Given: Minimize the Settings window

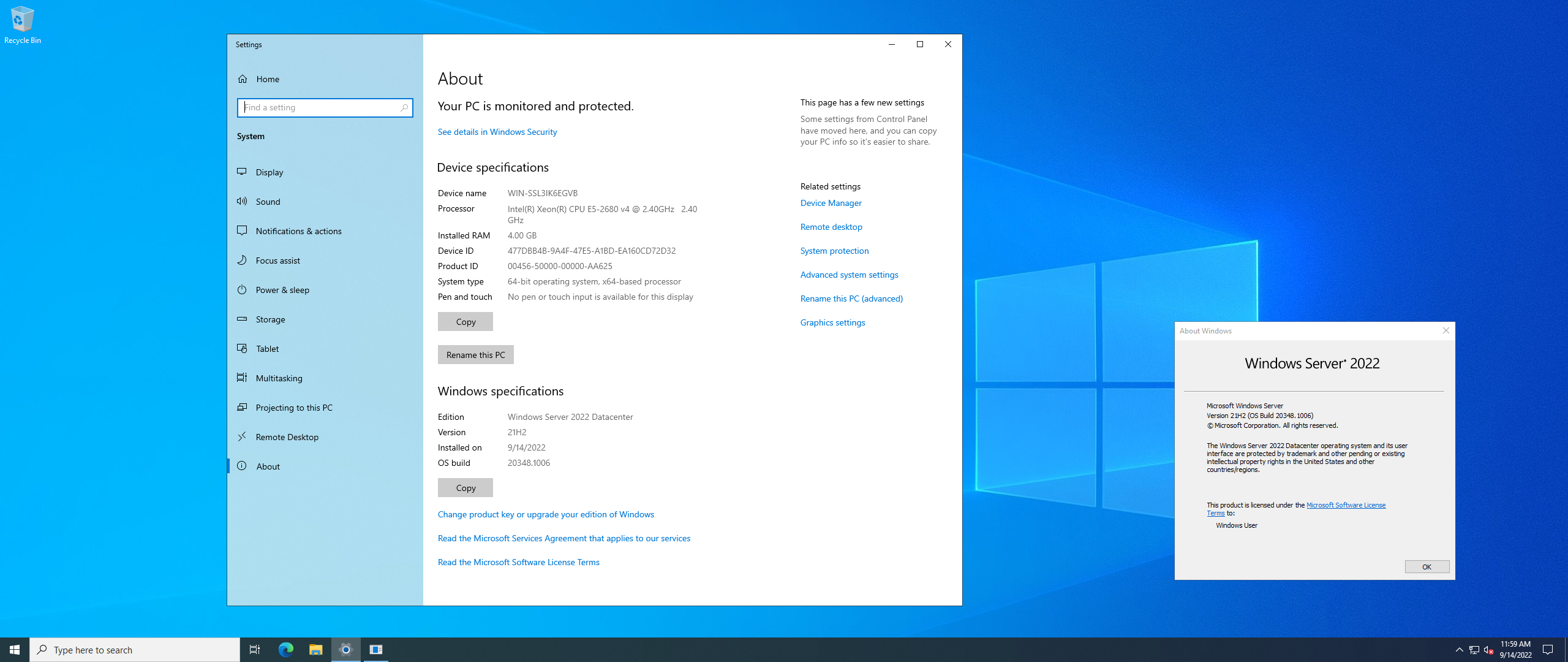Looking at the screenshot, I should pyautogui.click(x=892, y=44).
